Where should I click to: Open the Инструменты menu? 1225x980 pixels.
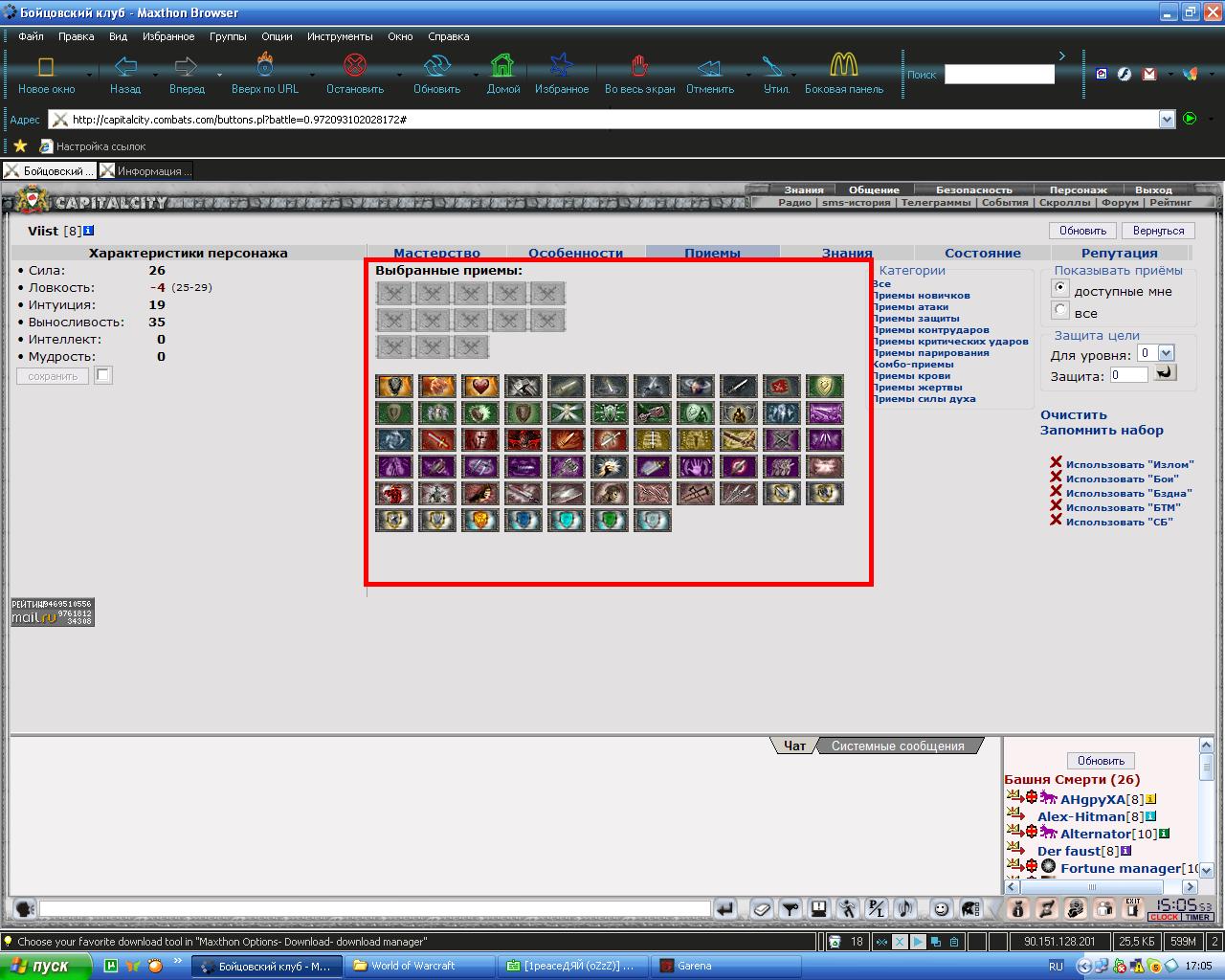pos(340,36)
